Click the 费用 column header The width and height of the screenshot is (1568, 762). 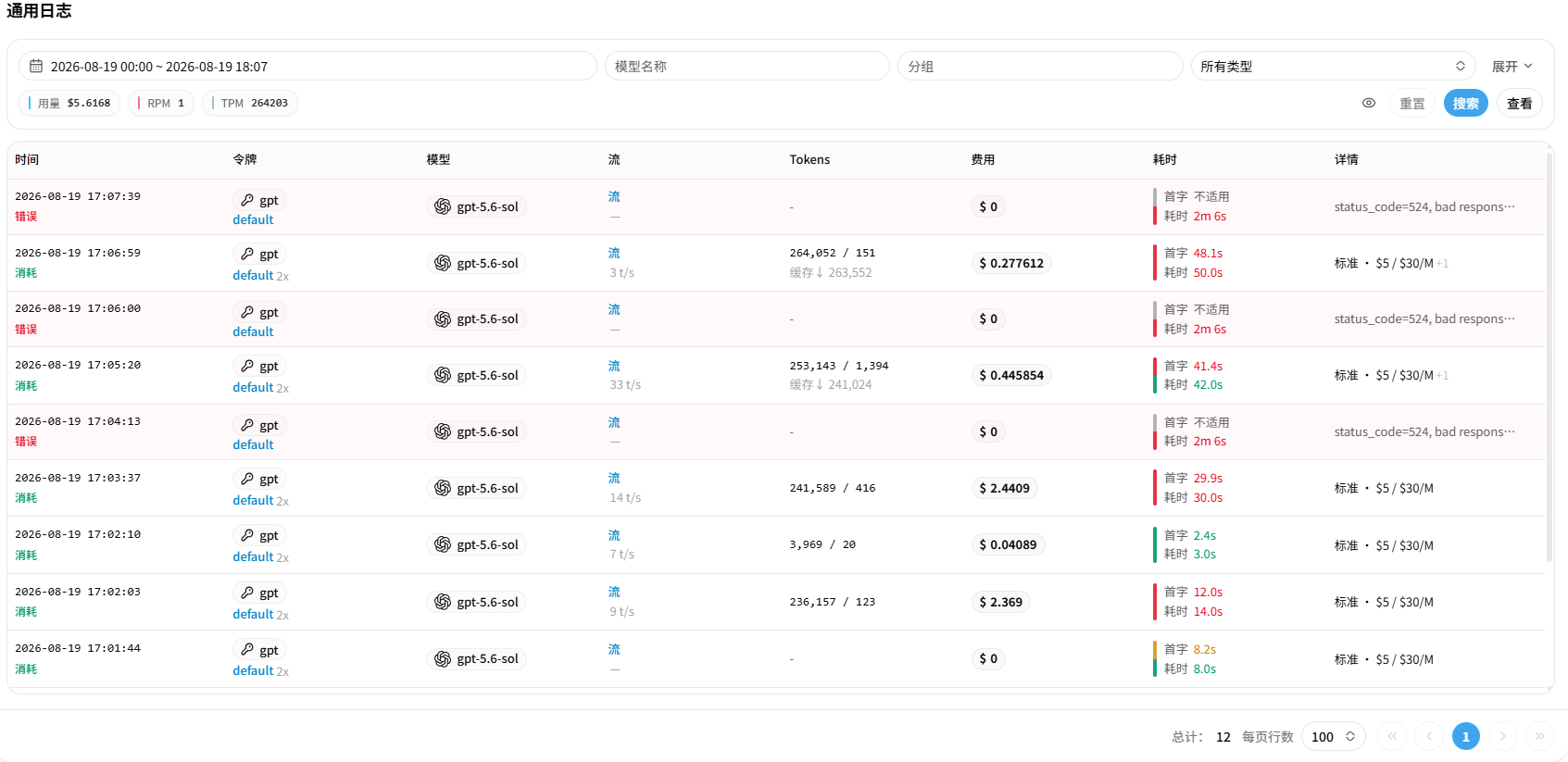983,159
